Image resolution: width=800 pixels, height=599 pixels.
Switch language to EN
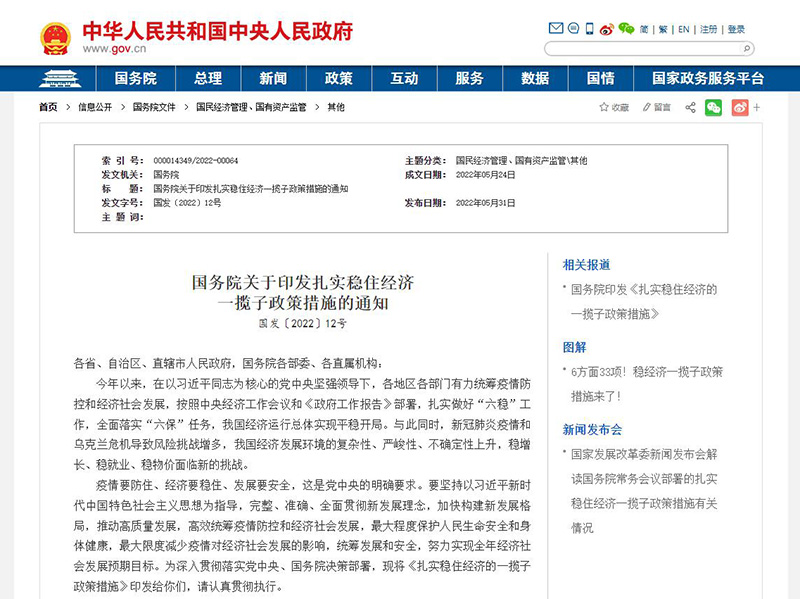click(684, 30)
